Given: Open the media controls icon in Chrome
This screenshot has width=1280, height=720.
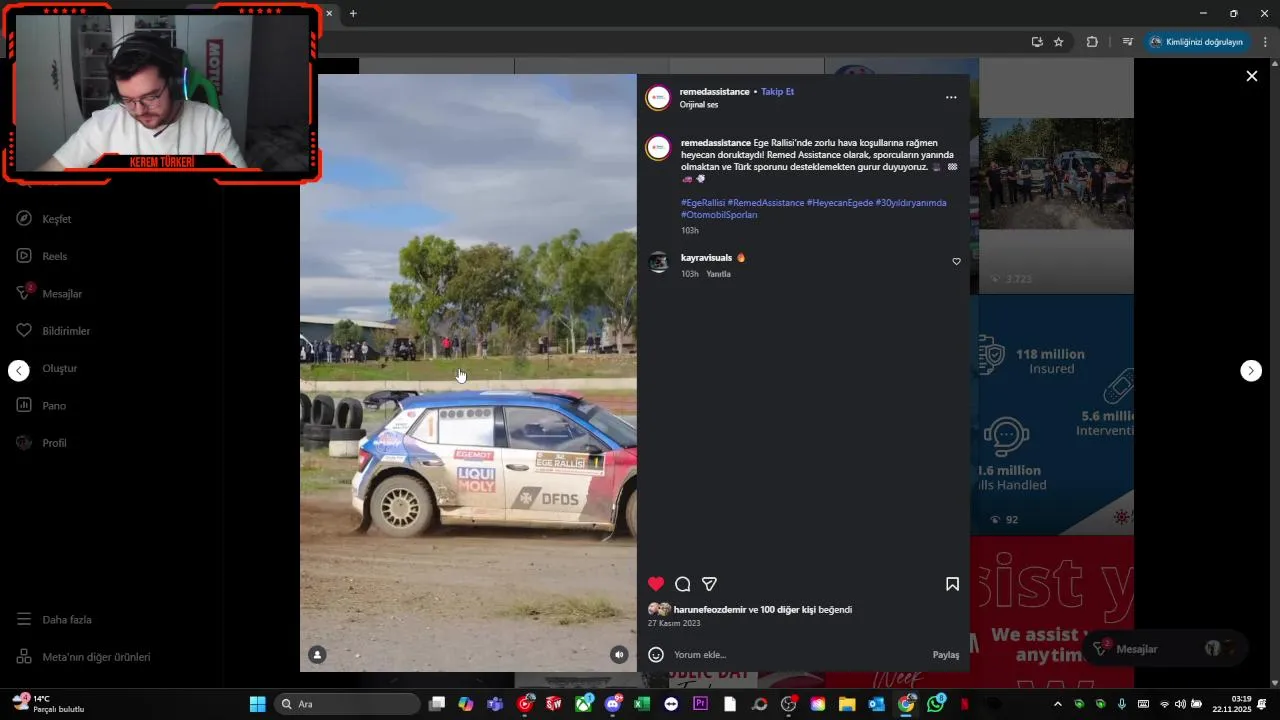Looking at the screenshot, I should [x=1127, y=42].
